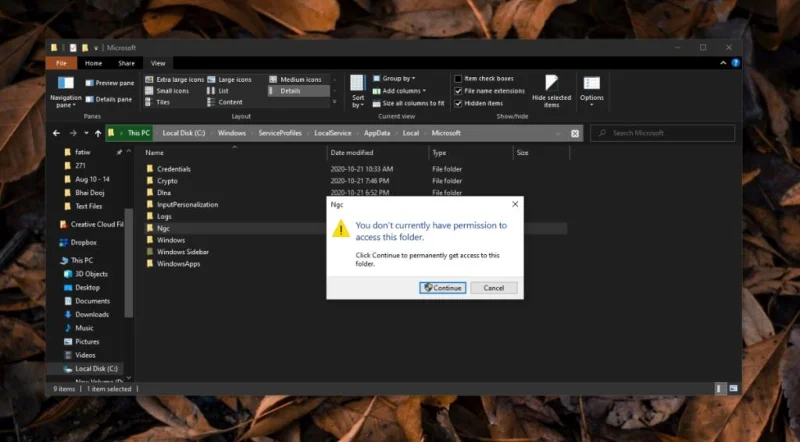Switch to large thumbnails view in status bar
Viewport: 800px width, 442px height.
coord(733,388)
